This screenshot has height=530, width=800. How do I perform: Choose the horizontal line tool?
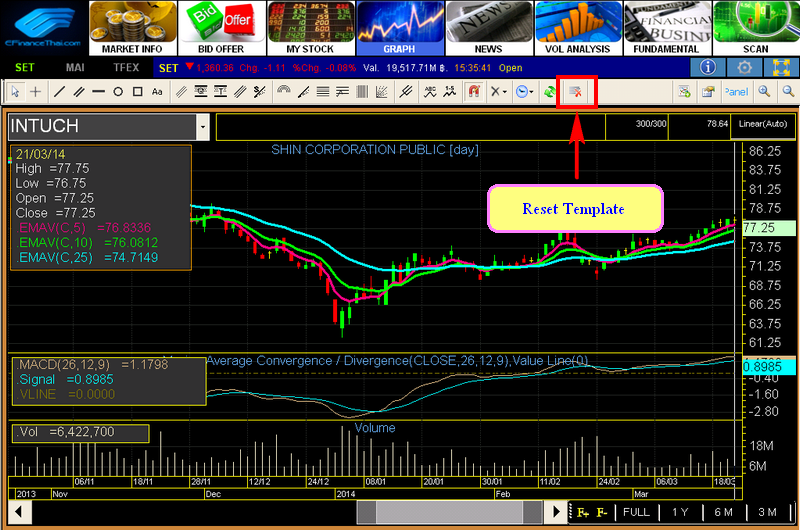pyautogui.click(x=98, y=92)
